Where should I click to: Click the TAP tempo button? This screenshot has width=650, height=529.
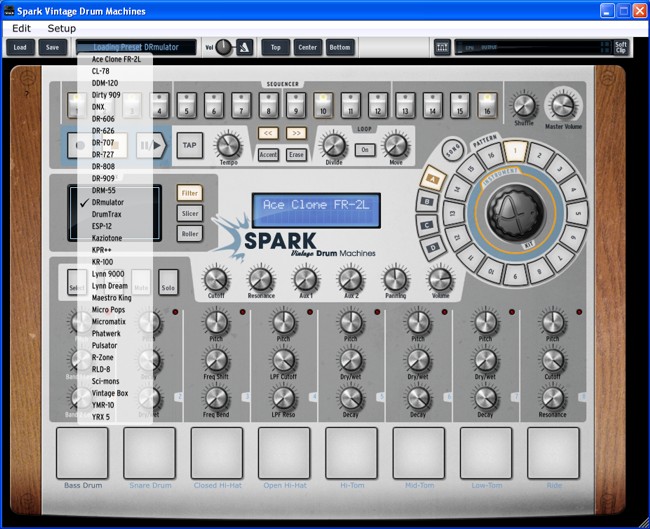pos(190,146)
